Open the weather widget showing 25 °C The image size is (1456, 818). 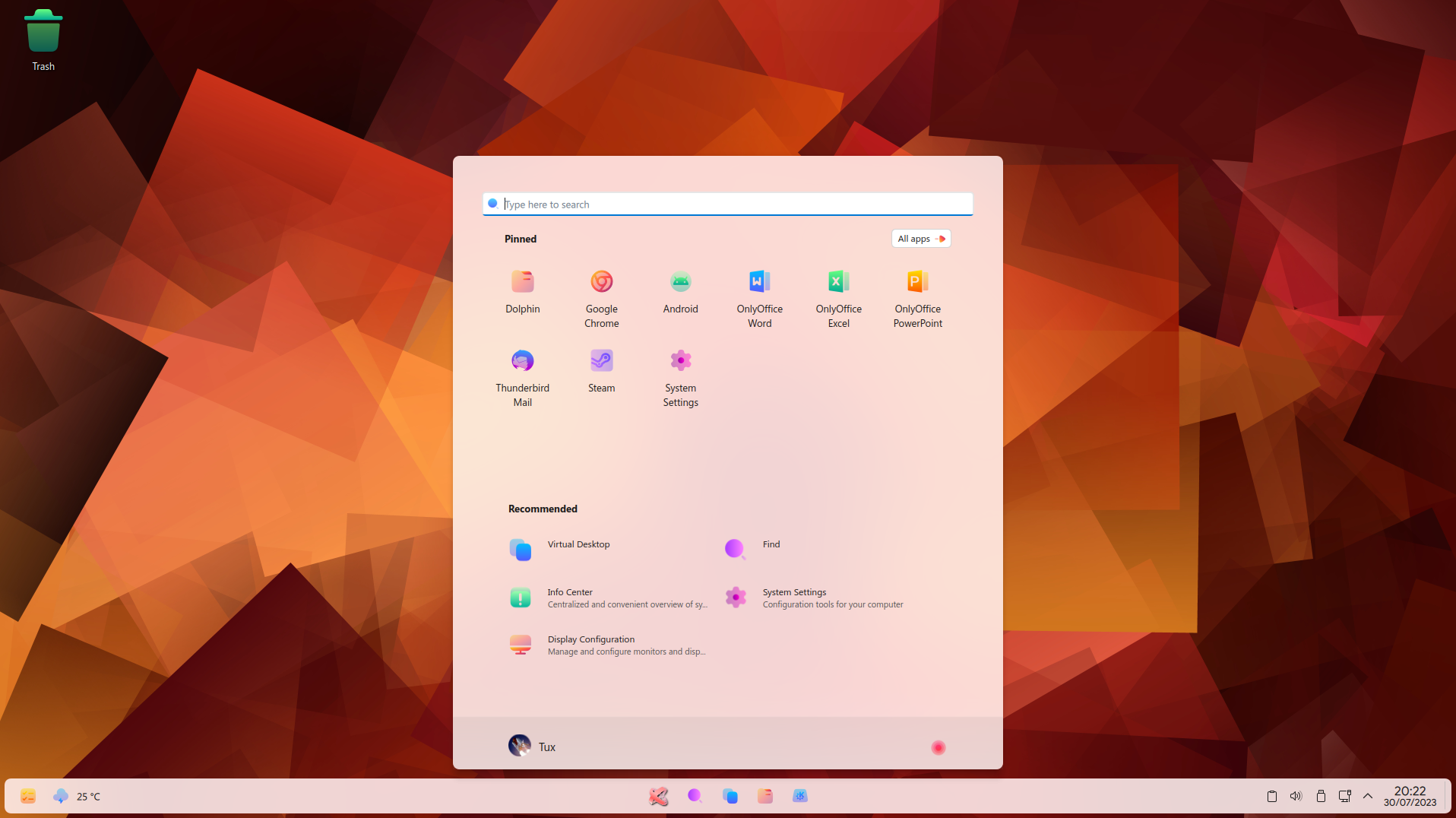(x=77, y=796)
